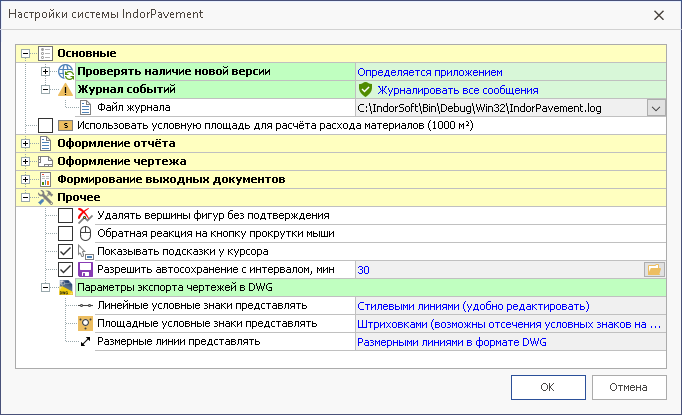Click the Отмена button
Screen dimensions: 682x415
tap(629, 387)
